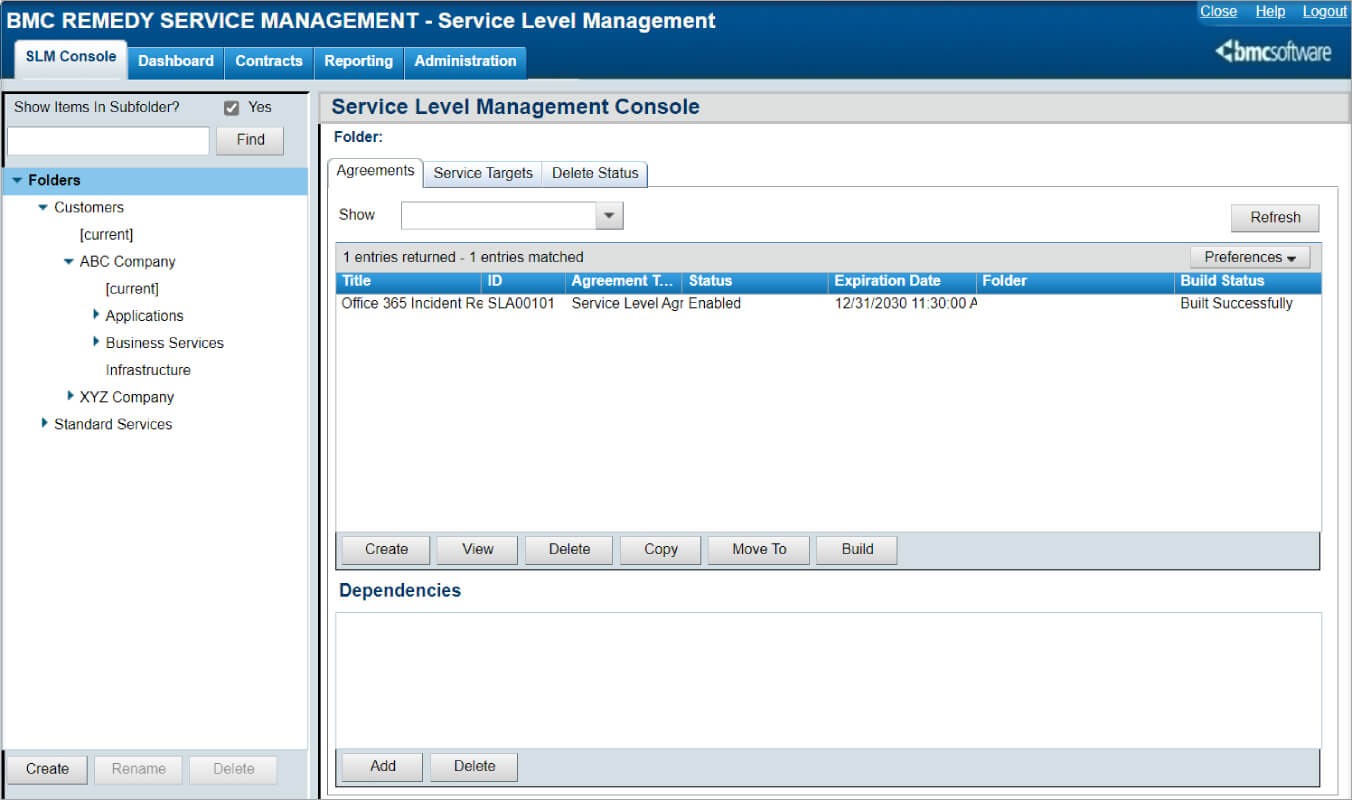Expand the XYZ Company folder
This screenshot has width=1352, height=800.
coord(70,396)
